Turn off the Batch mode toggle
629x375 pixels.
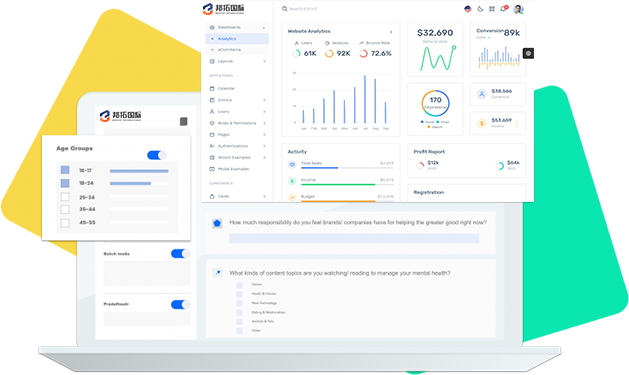click(181, 253)
